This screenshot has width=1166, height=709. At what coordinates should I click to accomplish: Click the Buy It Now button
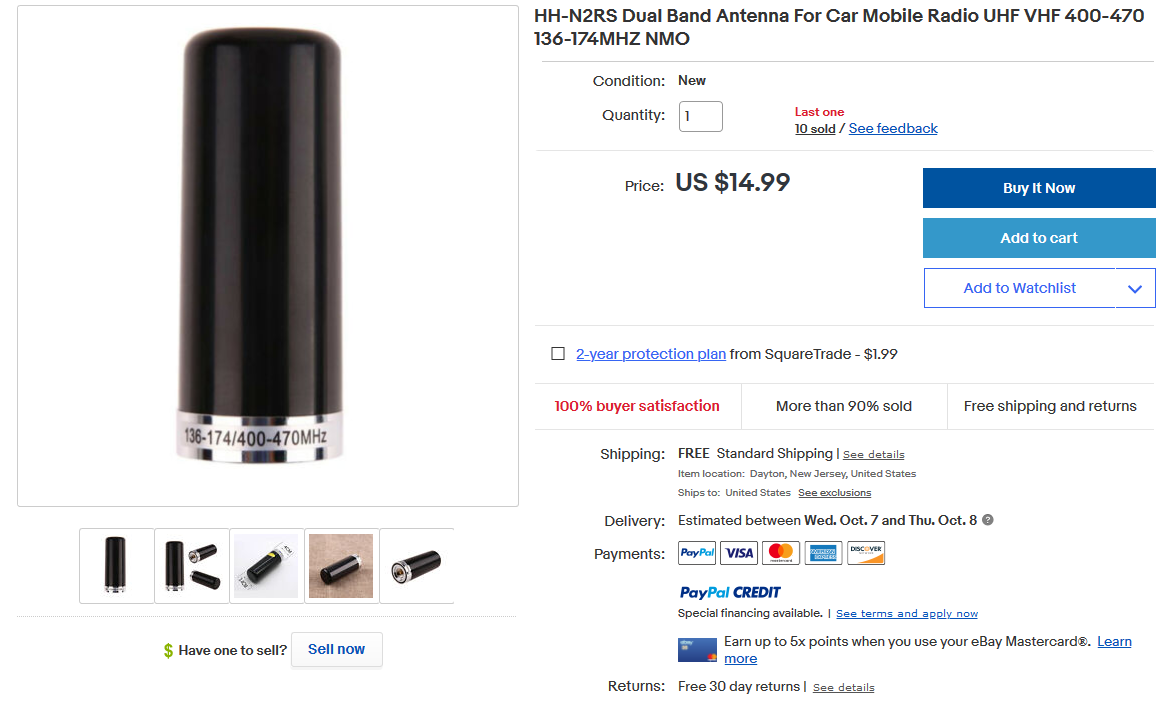(x=1039, y=188)
